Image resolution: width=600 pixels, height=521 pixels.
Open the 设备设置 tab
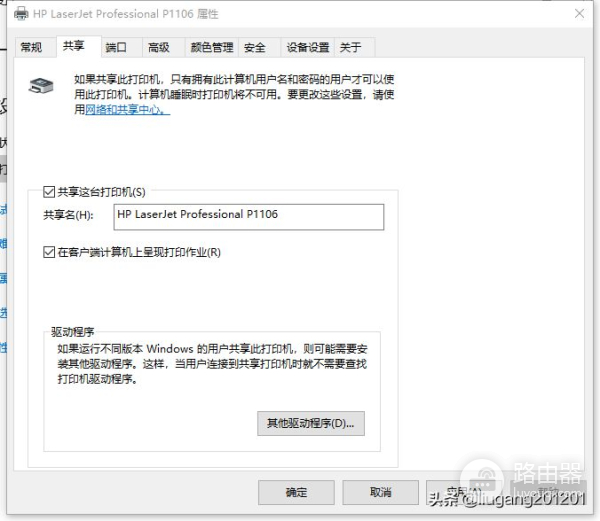pyautogui.click(x=307, y=48)
